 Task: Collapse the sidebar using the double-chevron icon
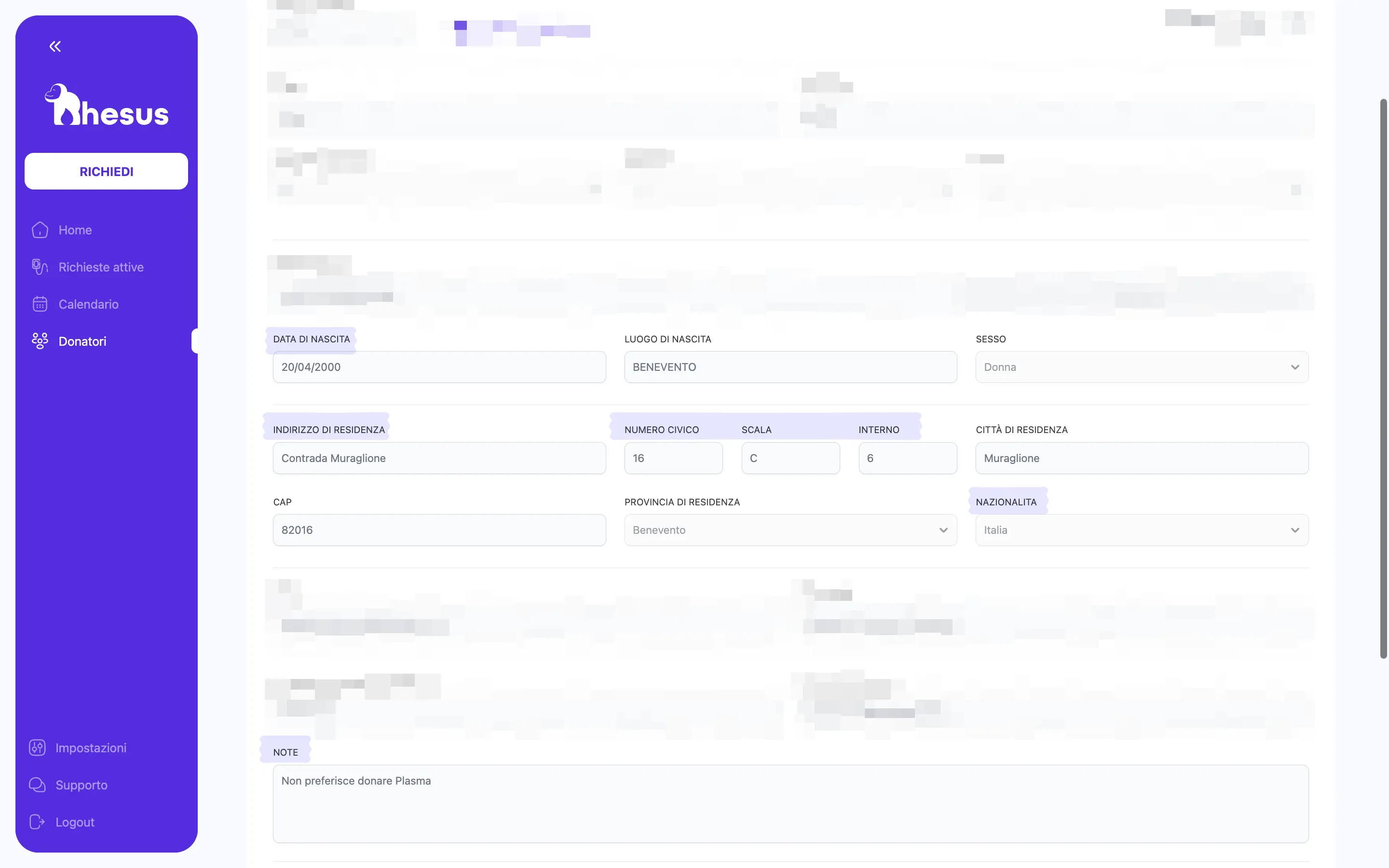pyautogui.click(x=54, y=46)
